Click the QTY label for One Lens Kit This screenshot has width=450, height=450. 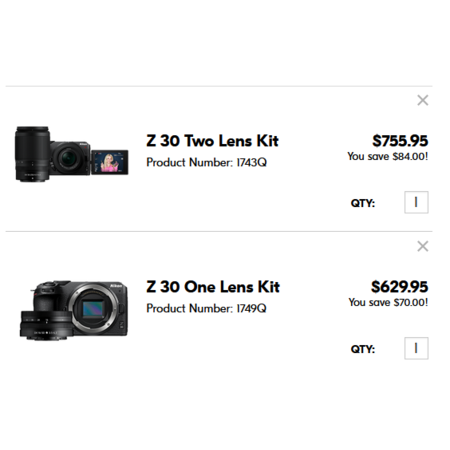[x=363, y=349]
